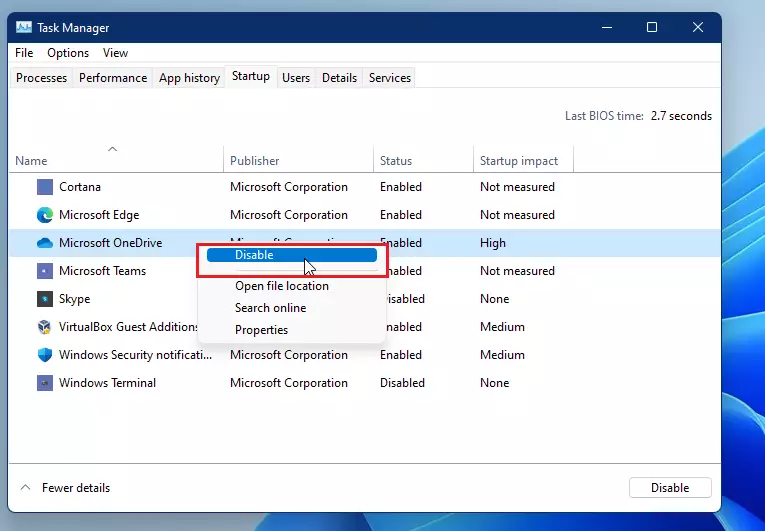Open the File menu

coord(24,53)
